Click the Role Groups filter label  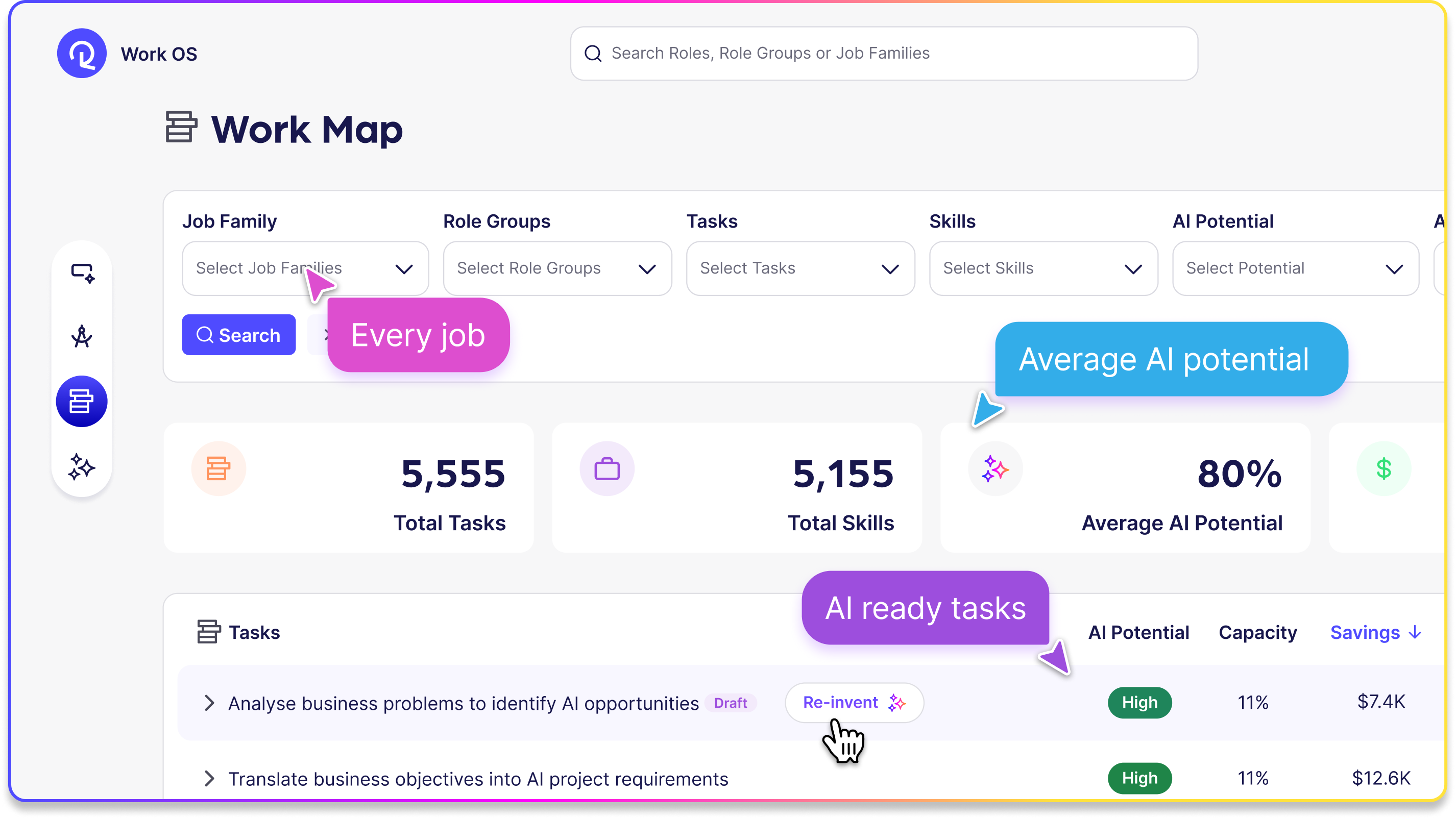tap(496, 221)
